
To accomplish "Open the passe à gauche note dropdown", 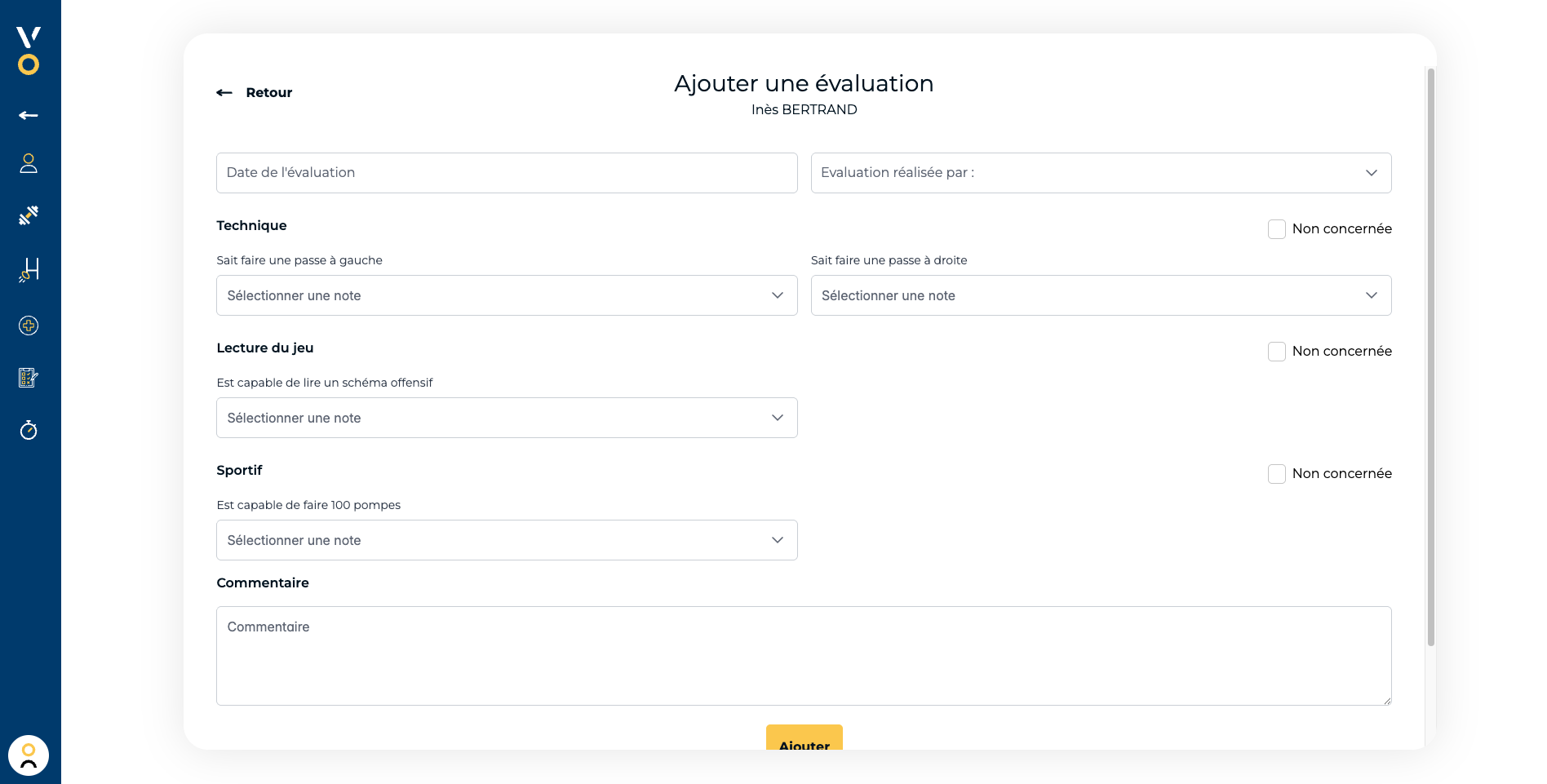I will pos(506,295).
